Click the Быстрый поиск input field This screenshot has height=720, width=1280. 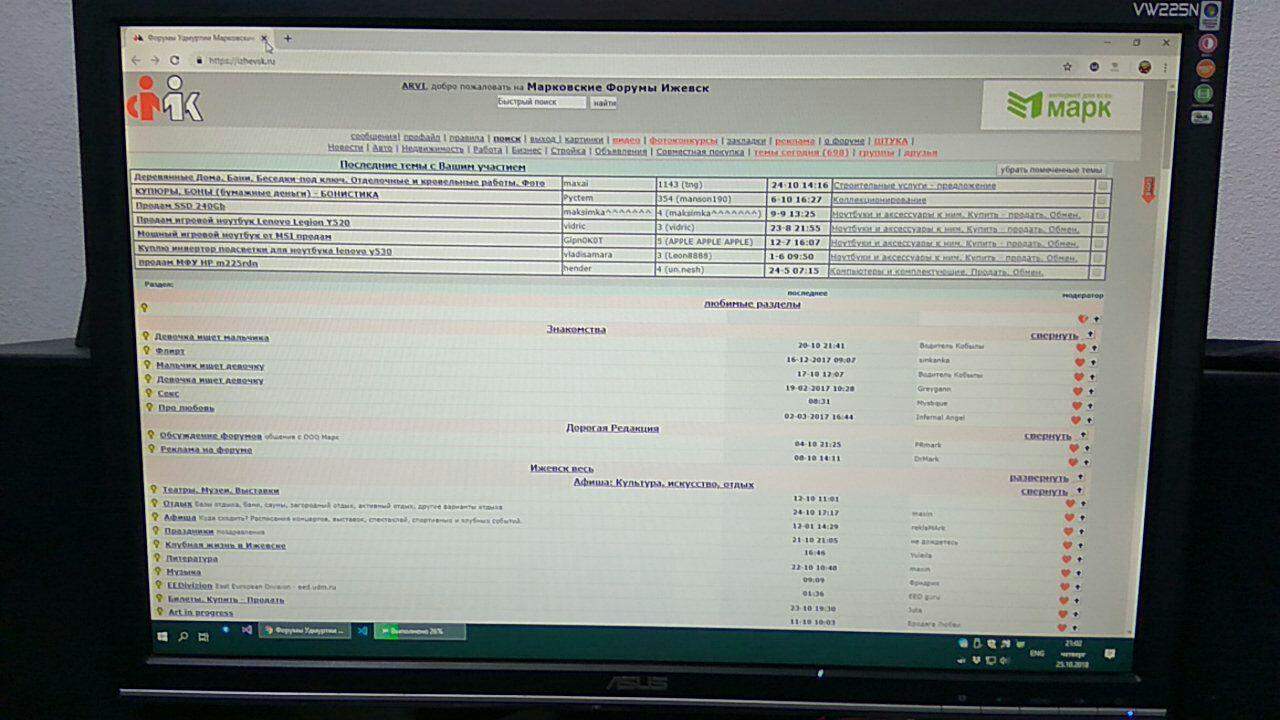[x=541, y=102]
